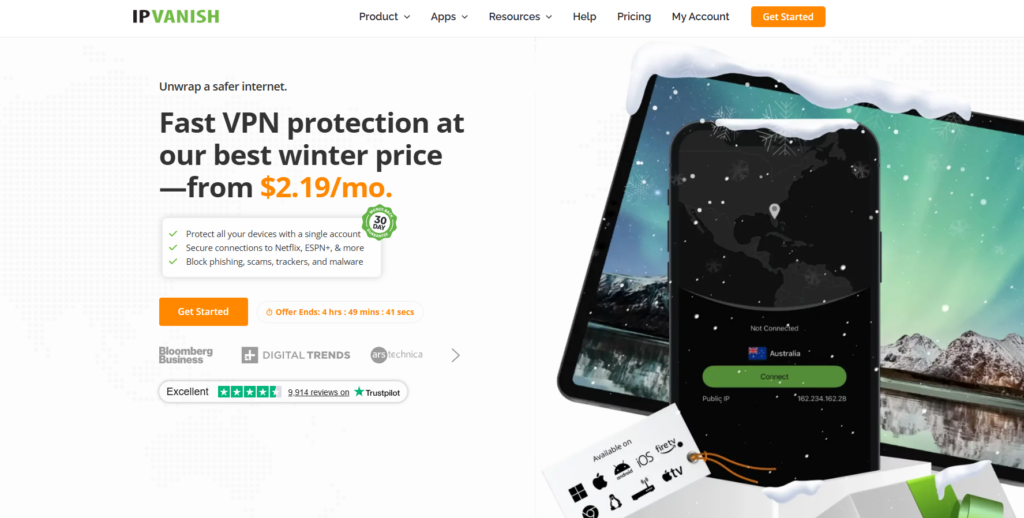Click the Bloomberg Business logo
This screenshot has height=518, width=1024.
pyautogui.click(x=185, y=355)
